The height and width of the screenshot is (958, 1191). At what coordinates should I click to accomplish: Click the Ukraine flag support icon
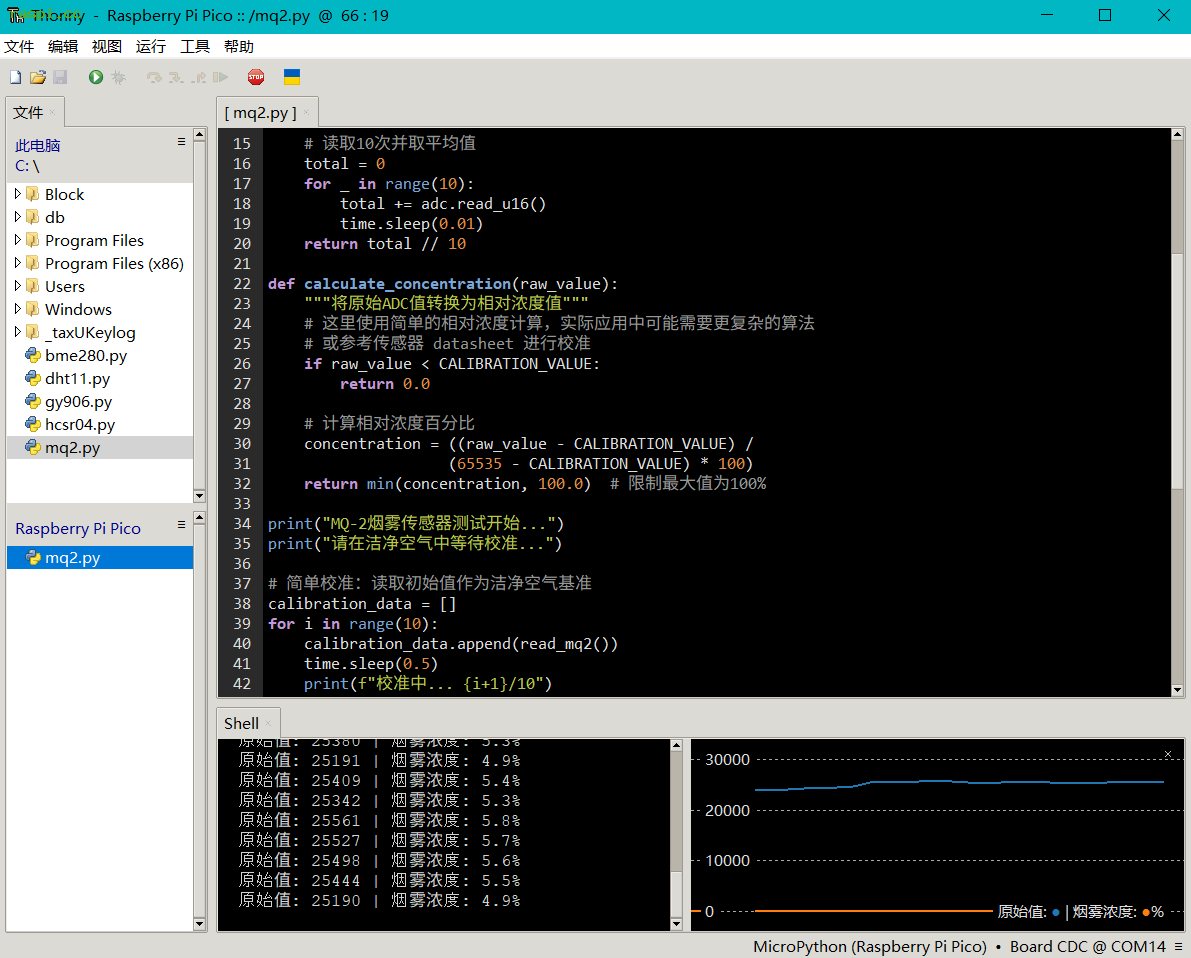pyautogui.click(x=292, y=77)
